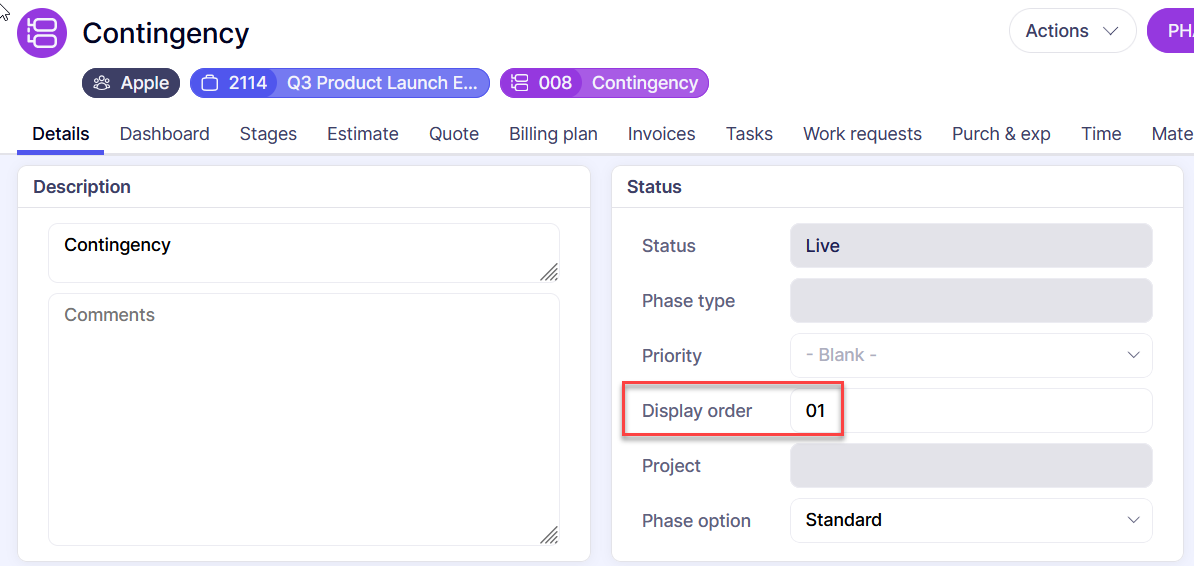
Task: Click the briefcase icon in 2114 badge
Action: (210, 83)
